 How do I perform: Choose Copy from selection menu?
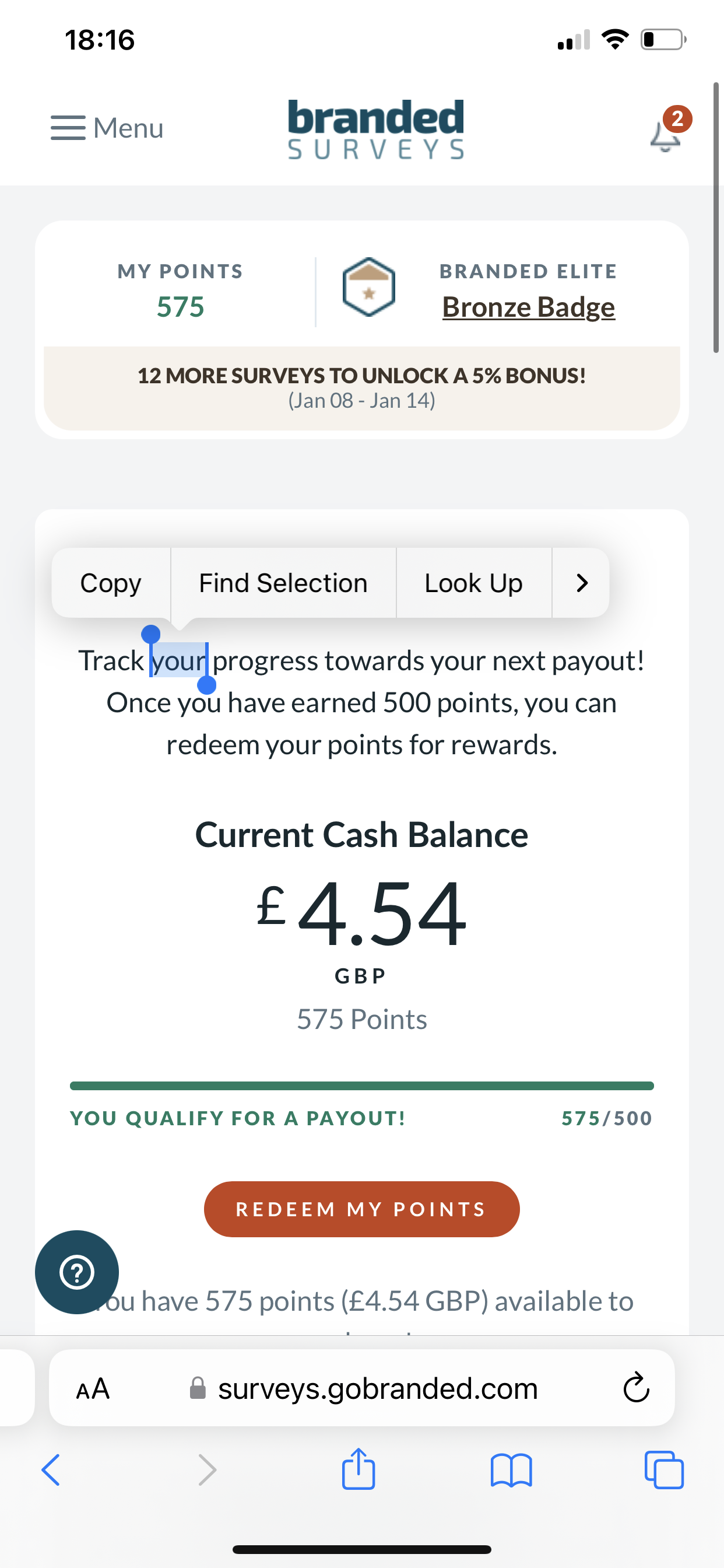tap(111, 583)
